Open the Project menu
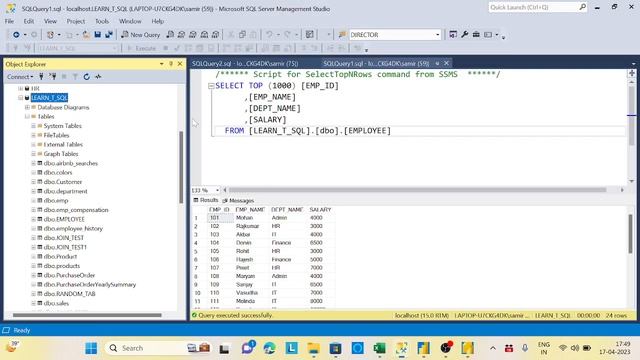 point(76,21)
